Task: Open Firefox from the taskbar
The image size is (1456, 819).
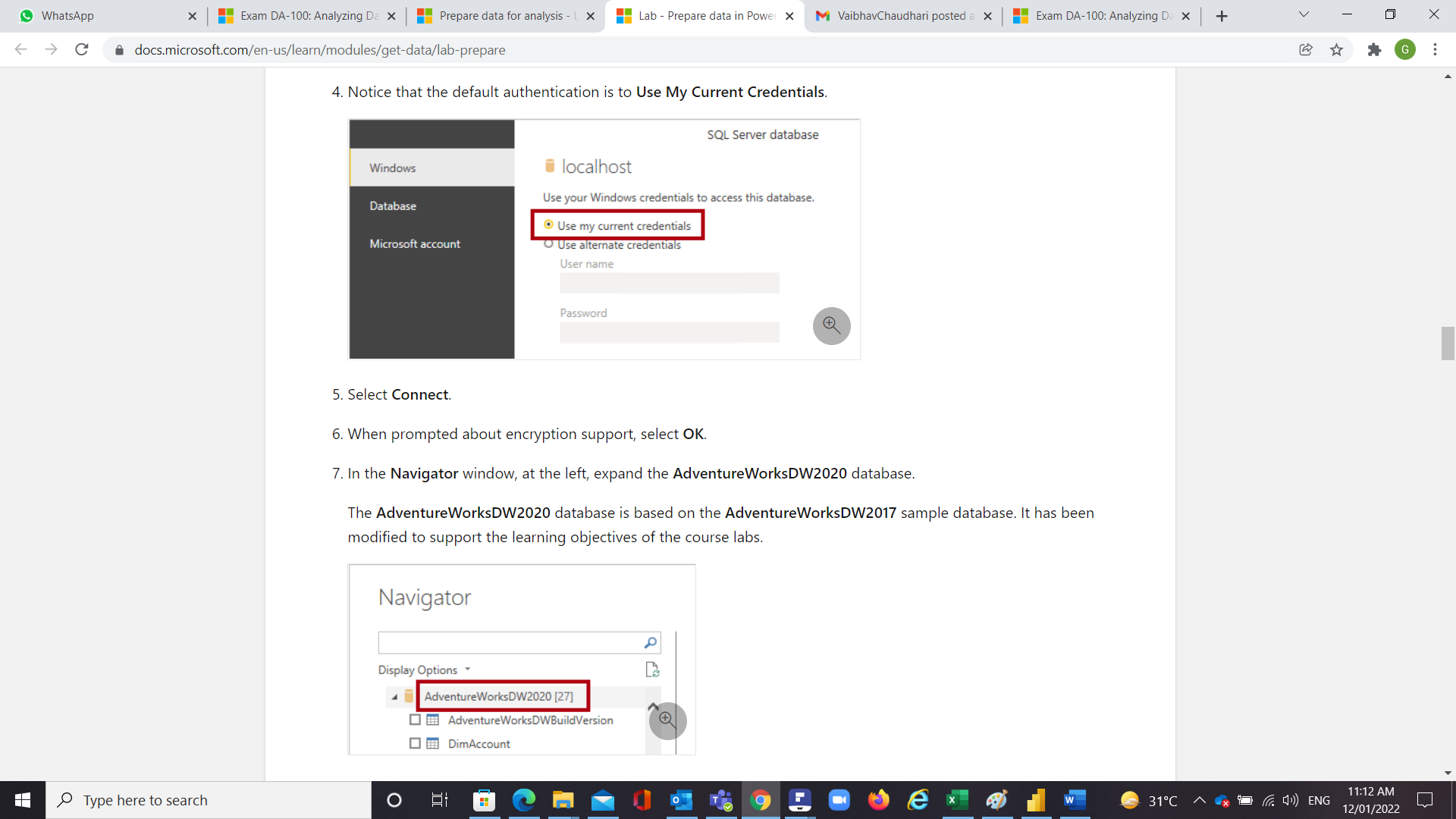Action: pos(878,800)
